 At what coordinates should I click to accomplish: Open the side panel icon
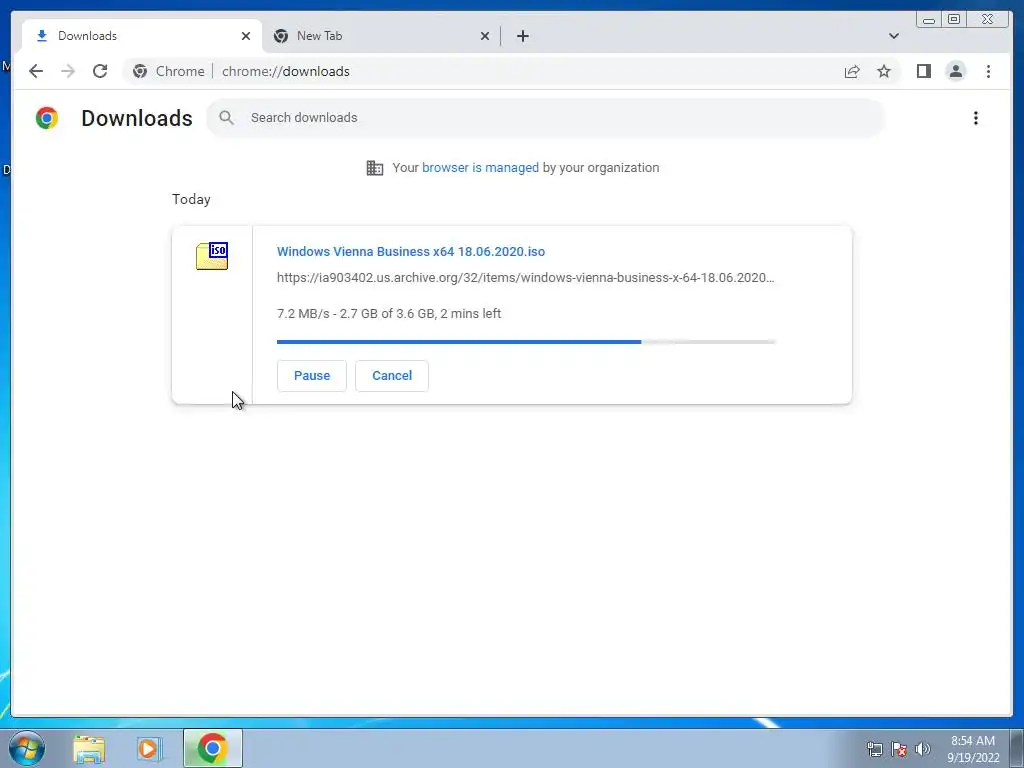click(x=923, y=71)
